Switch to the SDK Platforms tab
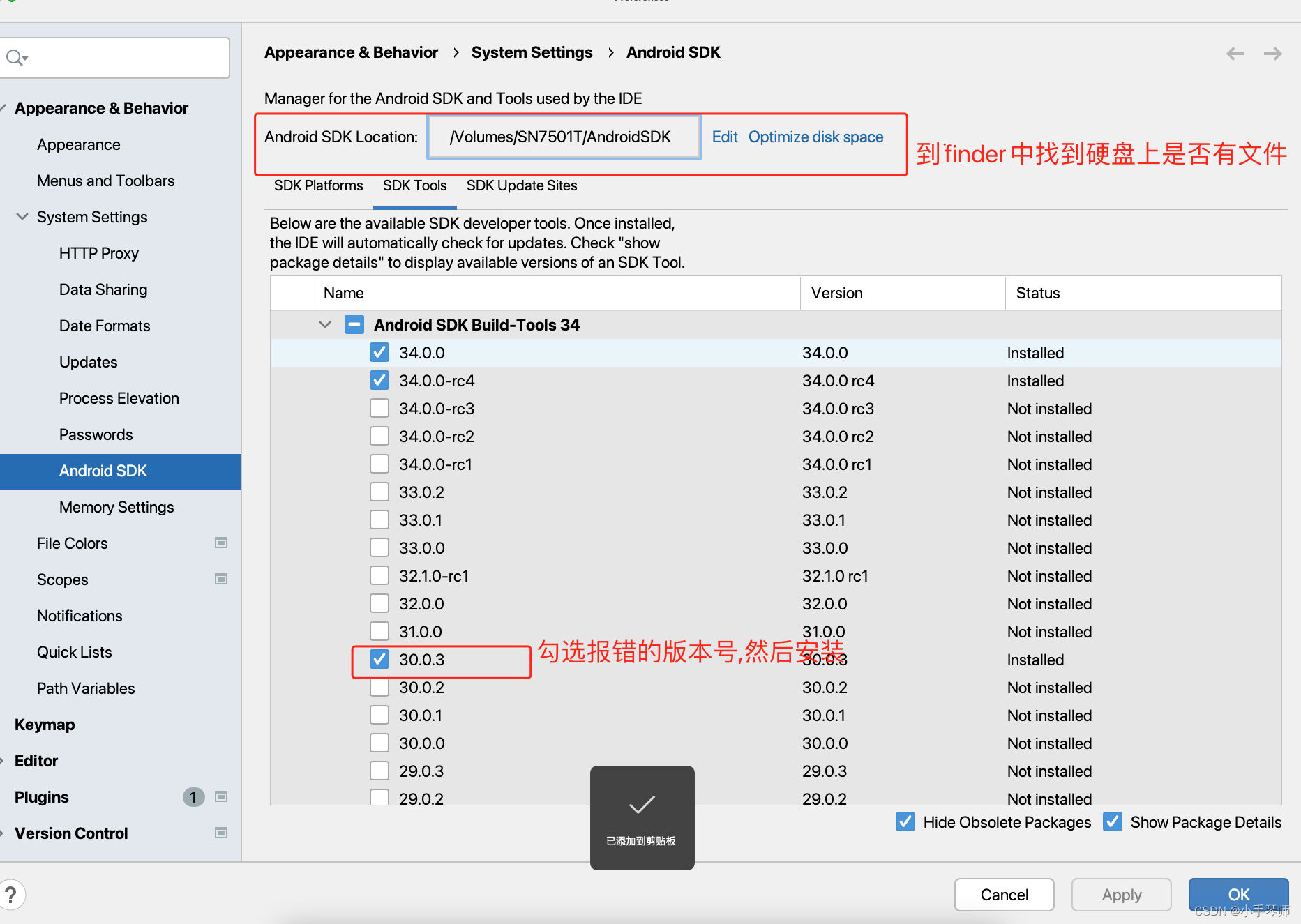Viewport: 1301px width, 924px height. click(x=318, y=185)
